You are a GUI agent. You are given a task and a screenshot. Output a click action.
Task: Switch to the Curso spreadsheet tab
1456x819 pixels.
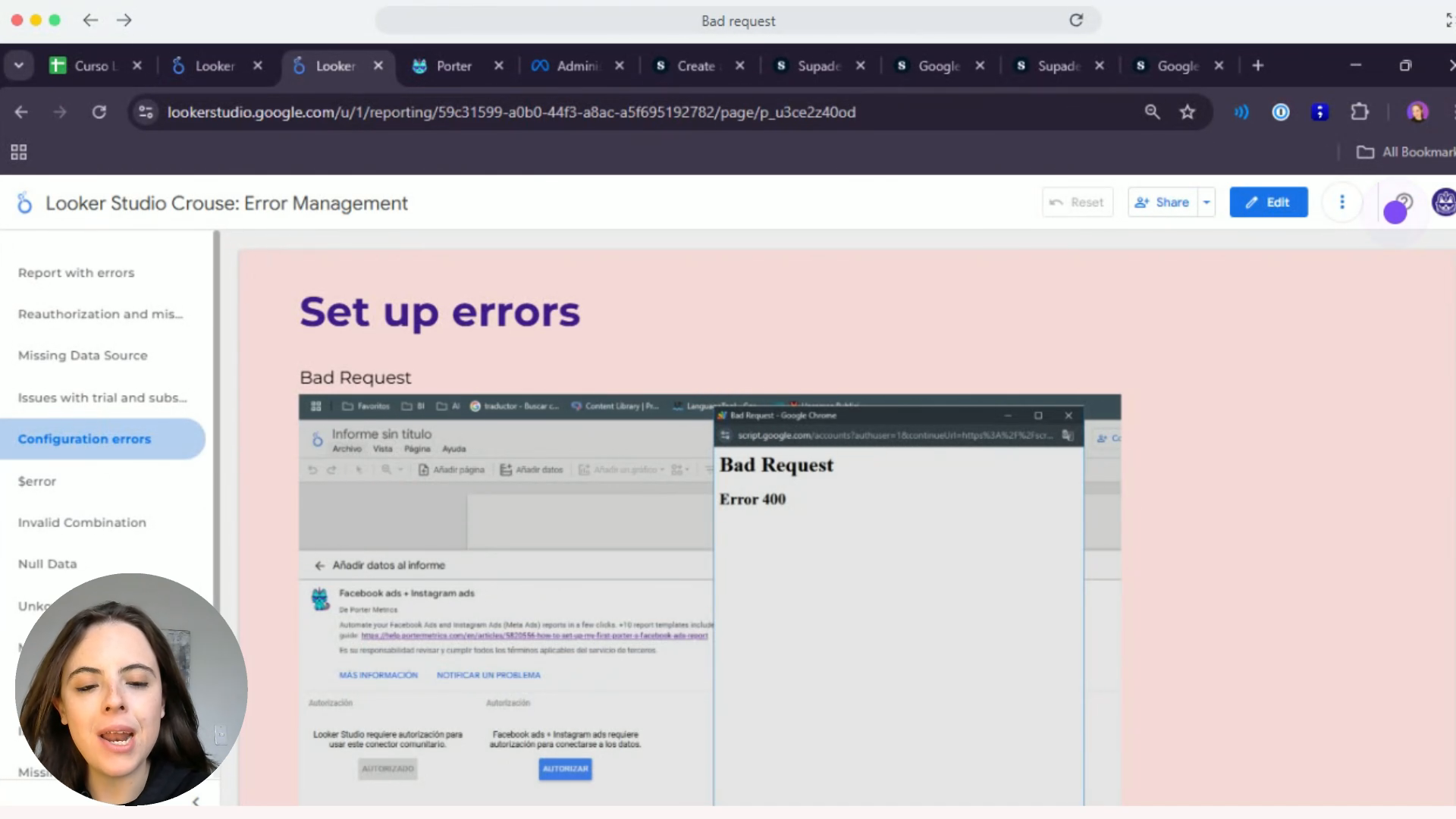coord(91,66)
